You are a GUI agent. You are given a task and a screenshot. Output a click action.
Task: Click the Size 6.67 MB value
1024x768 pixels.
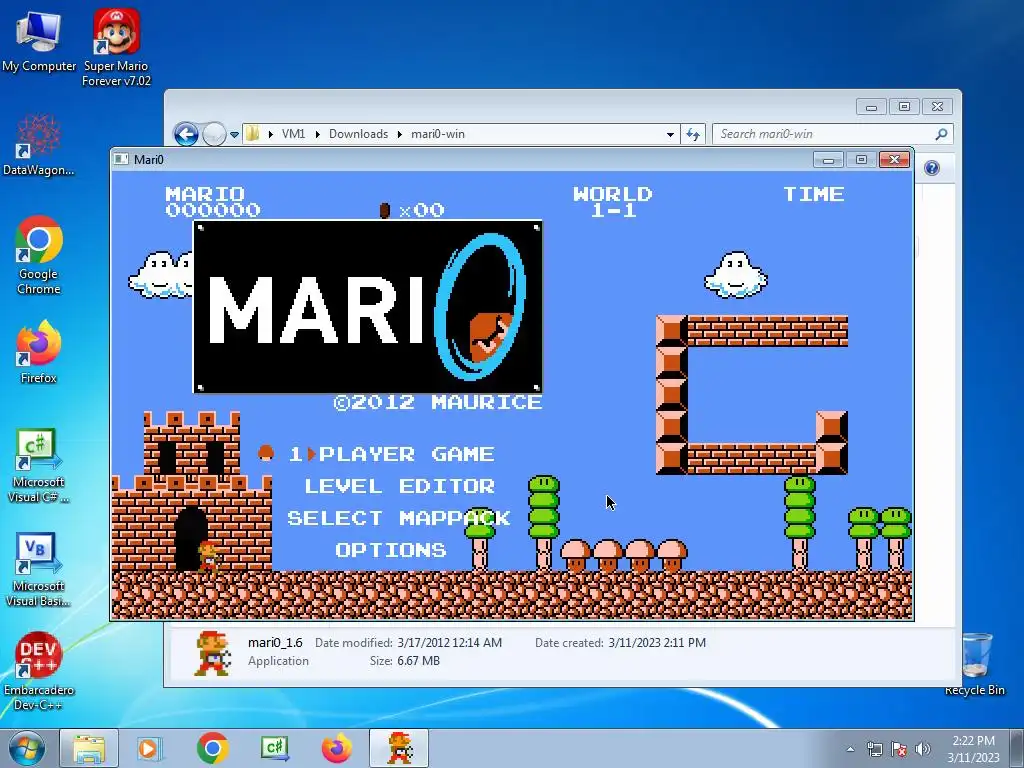click(x=418, y=661)
